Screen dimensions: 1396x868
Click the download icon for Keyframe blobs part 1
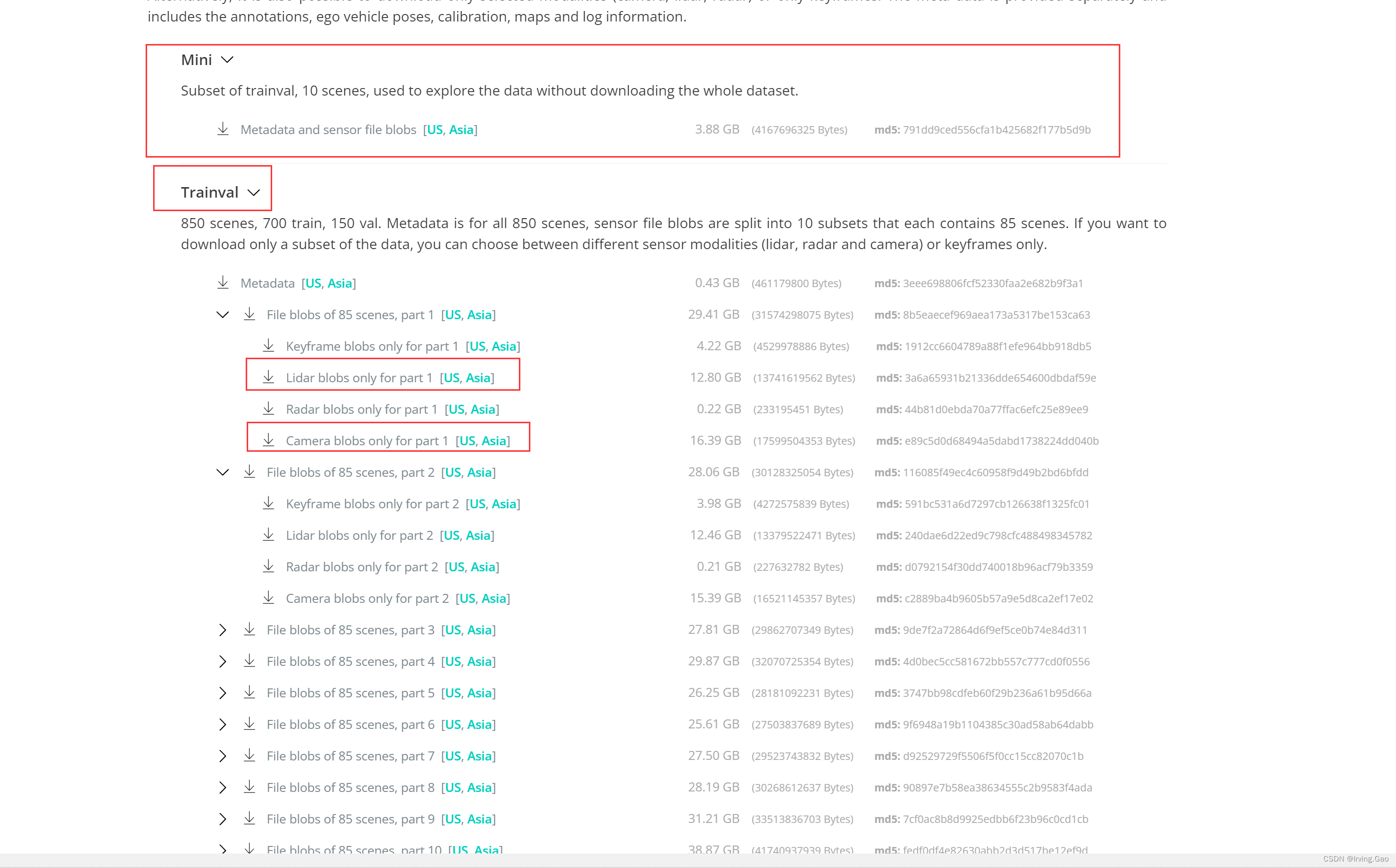point(268,346)
